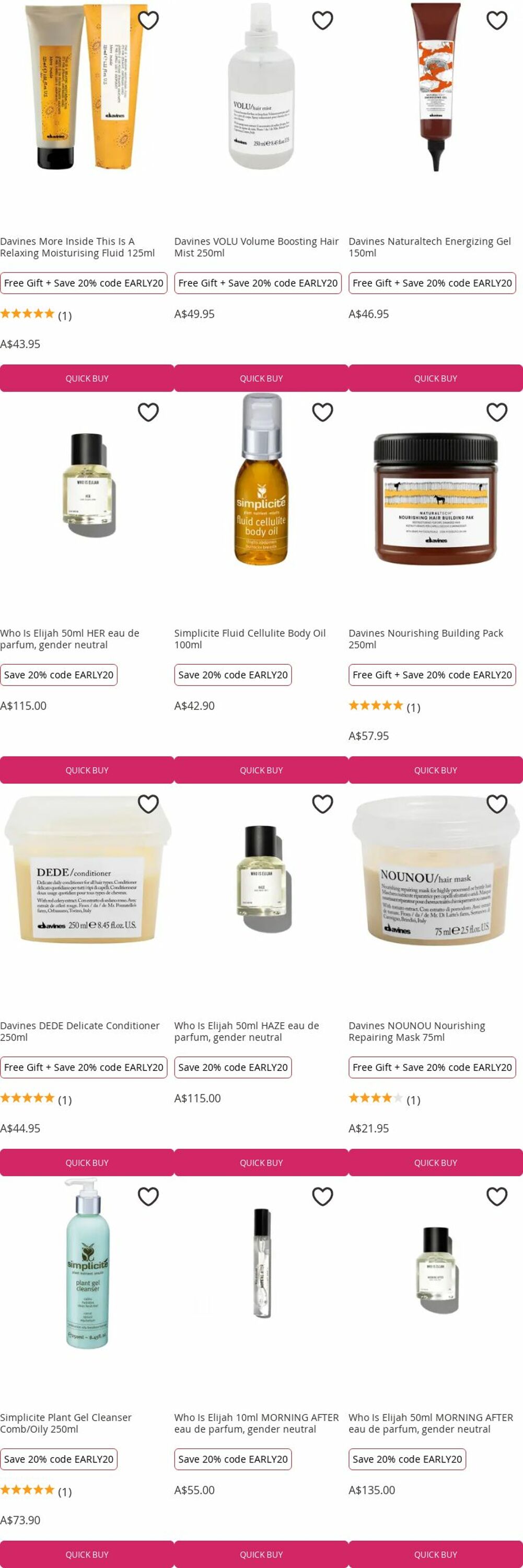
Task: Wishlist the Simplicite Fluid Cellulite Body Oil
Action: tap(322, 412)
